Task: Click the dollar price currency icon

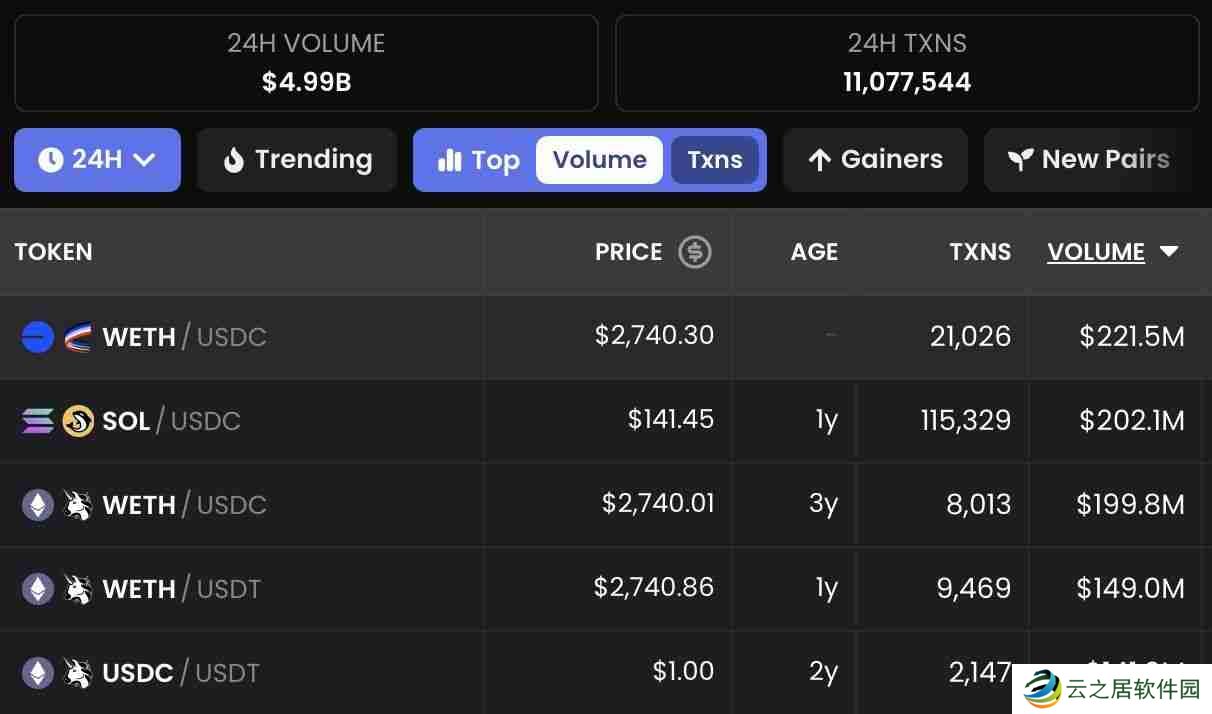Action: [x=695, y=252]
